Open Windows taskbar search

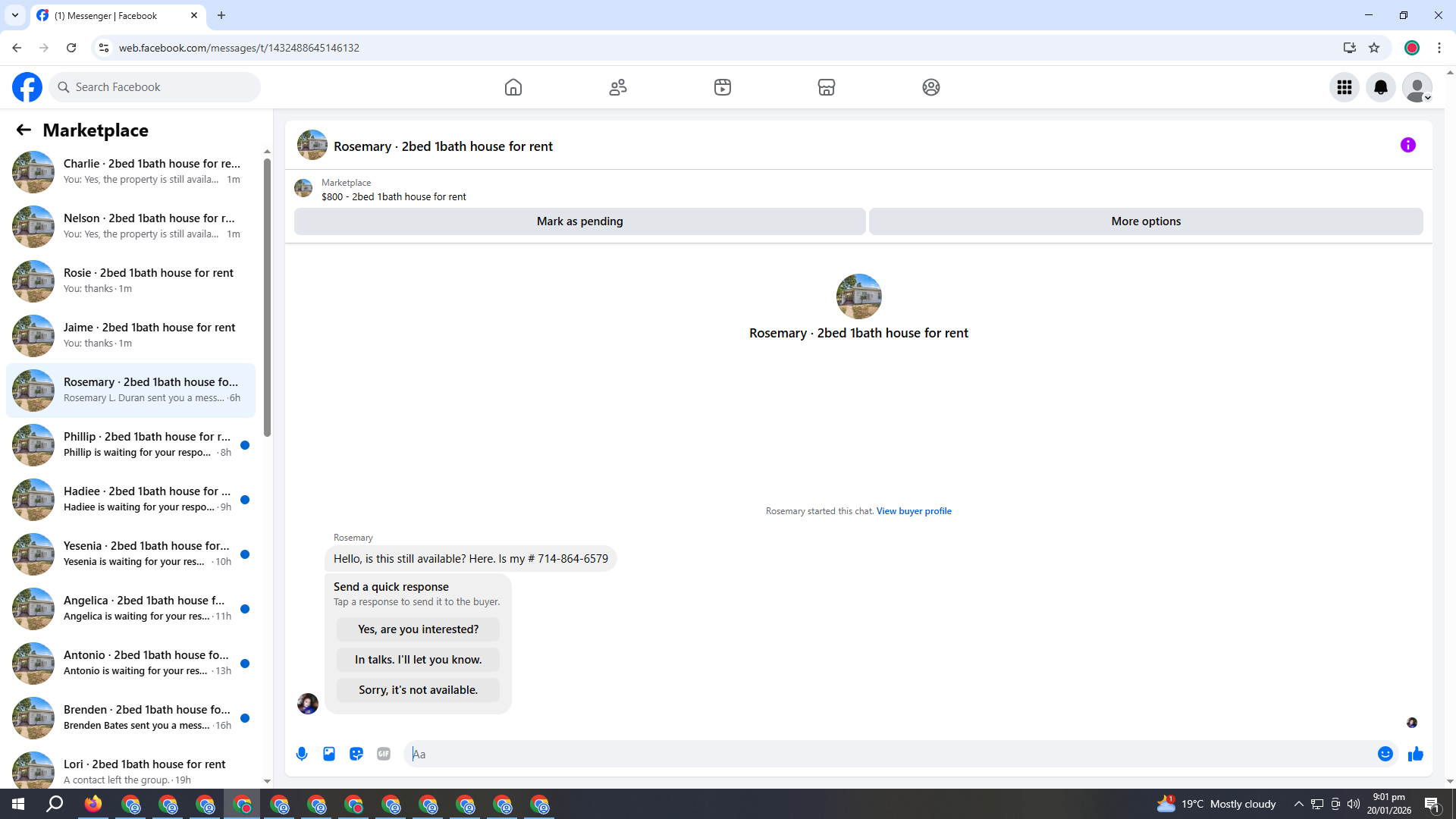click(55, 804)
